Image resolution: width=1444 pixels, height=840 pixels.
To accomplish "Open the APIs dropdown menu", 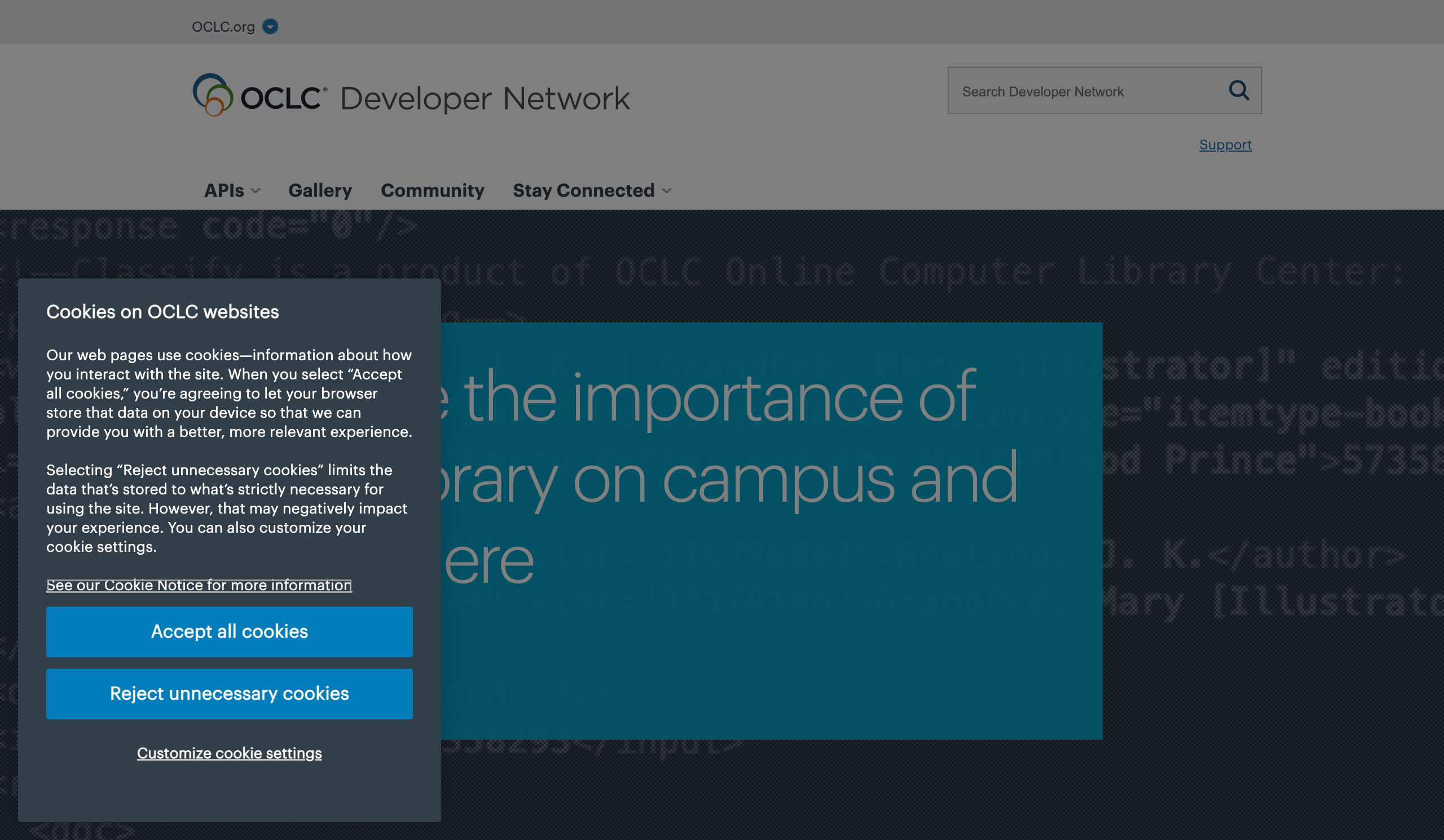I will (232, 190).
